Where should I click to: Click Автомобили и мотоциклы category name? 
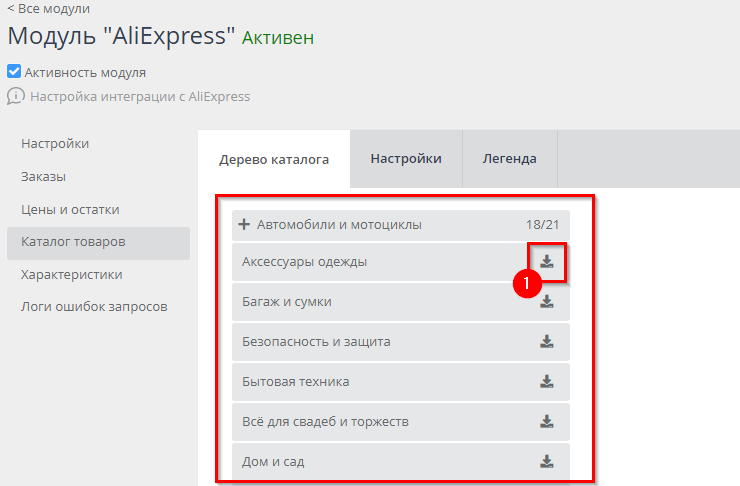tap(339, 225)
